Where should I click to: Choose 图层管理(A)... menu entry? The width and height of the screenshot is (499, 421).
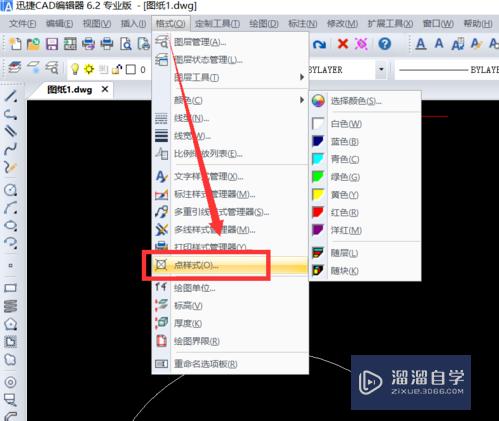click(230, 42)
